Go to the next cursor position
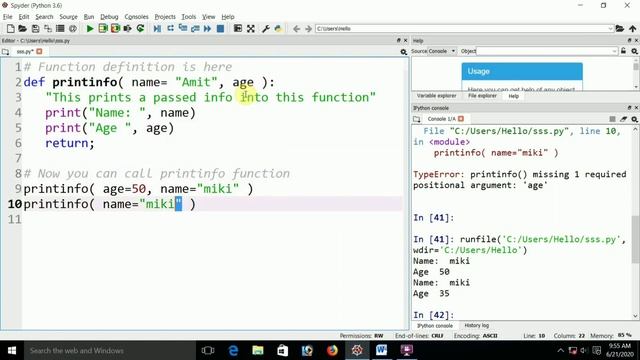 (x=309, y=29)
